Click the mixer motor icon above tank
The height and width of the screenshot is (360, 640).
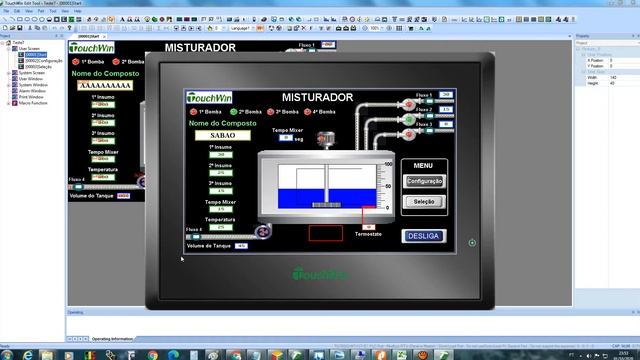click(325, 139)
